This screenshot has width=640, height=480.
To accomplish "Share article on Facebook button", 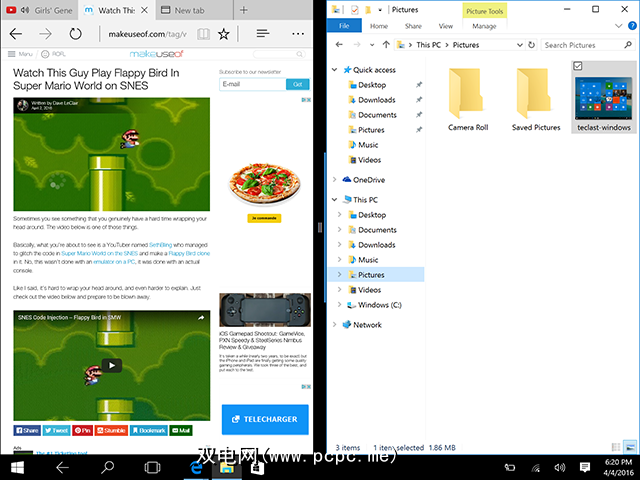I will [27, 430].
